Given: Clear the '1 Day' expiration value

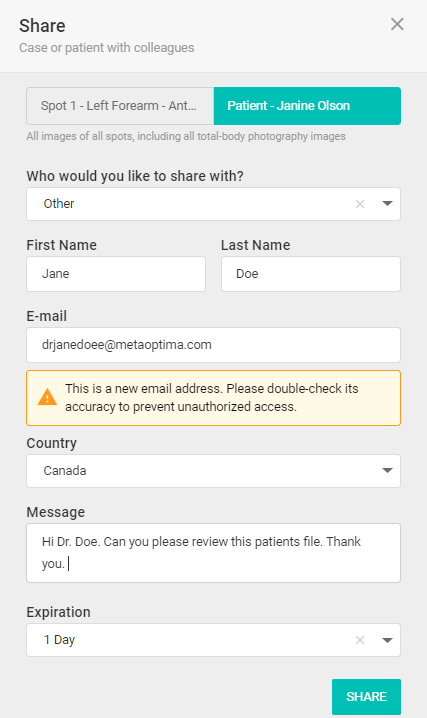Looking at the screenshot, I should tap(360, 640).
